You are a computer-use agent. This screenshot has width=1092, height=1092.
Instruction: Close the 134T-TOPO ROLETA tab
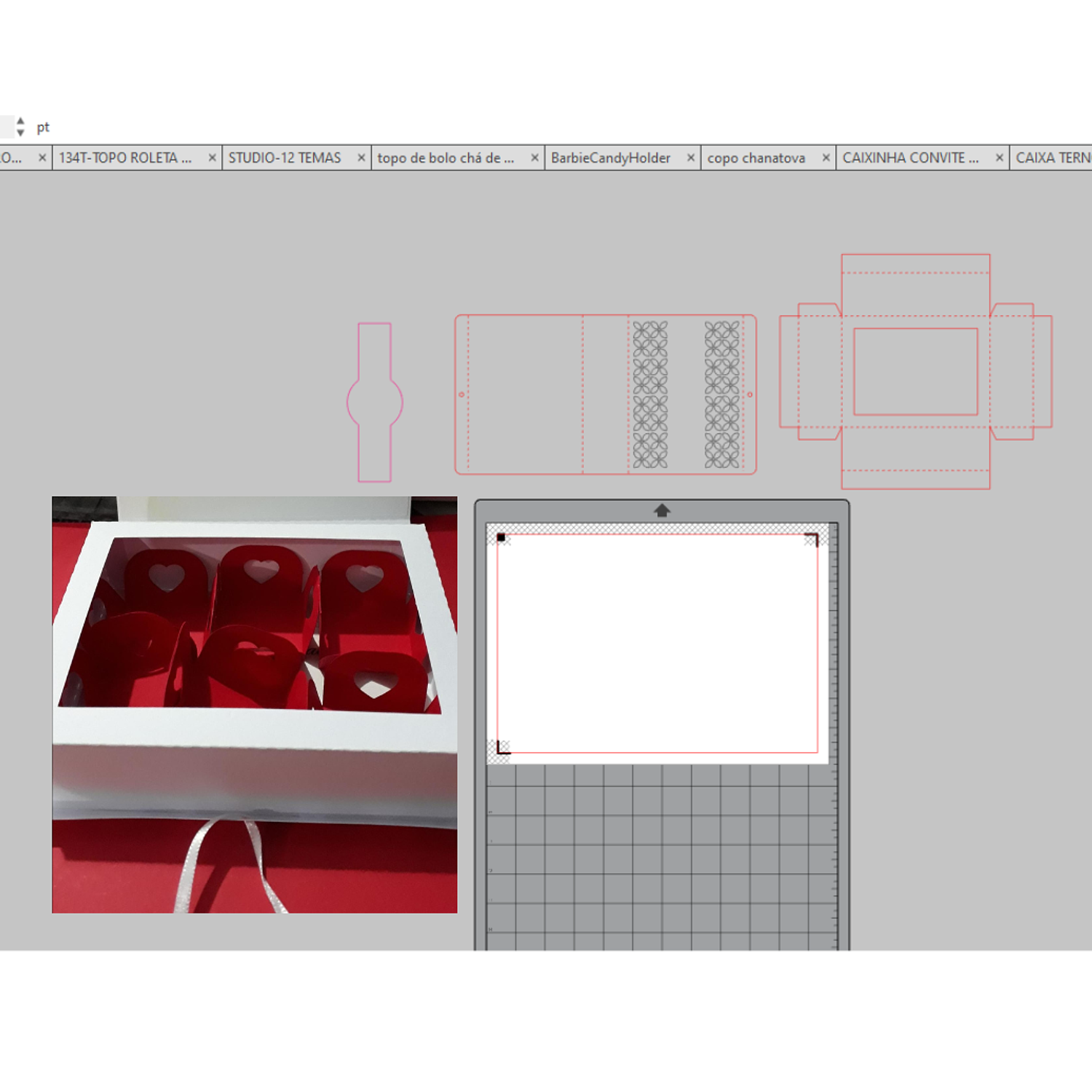212,158
